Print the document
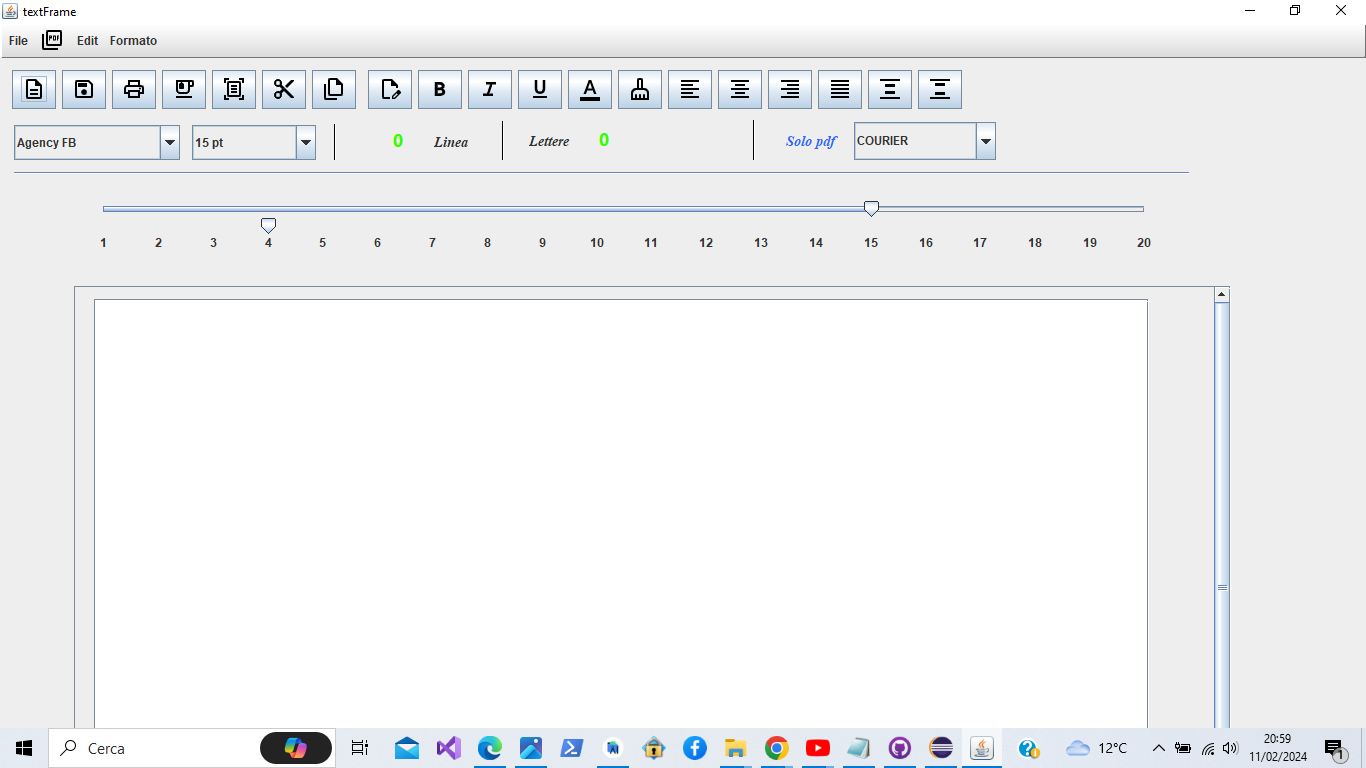 click(134, 89)
